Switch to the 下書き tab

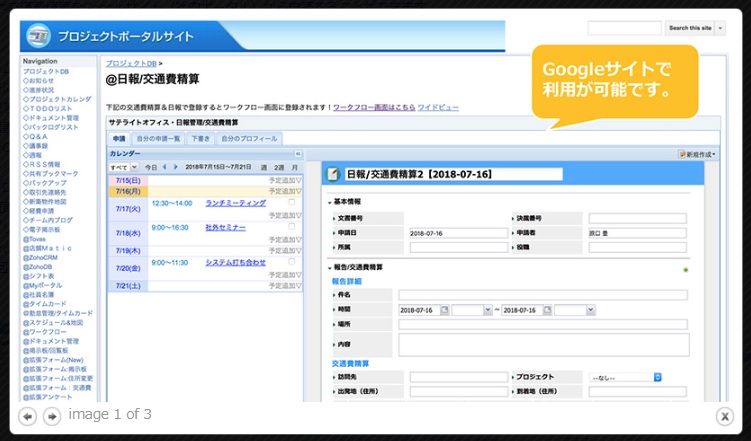201,139
